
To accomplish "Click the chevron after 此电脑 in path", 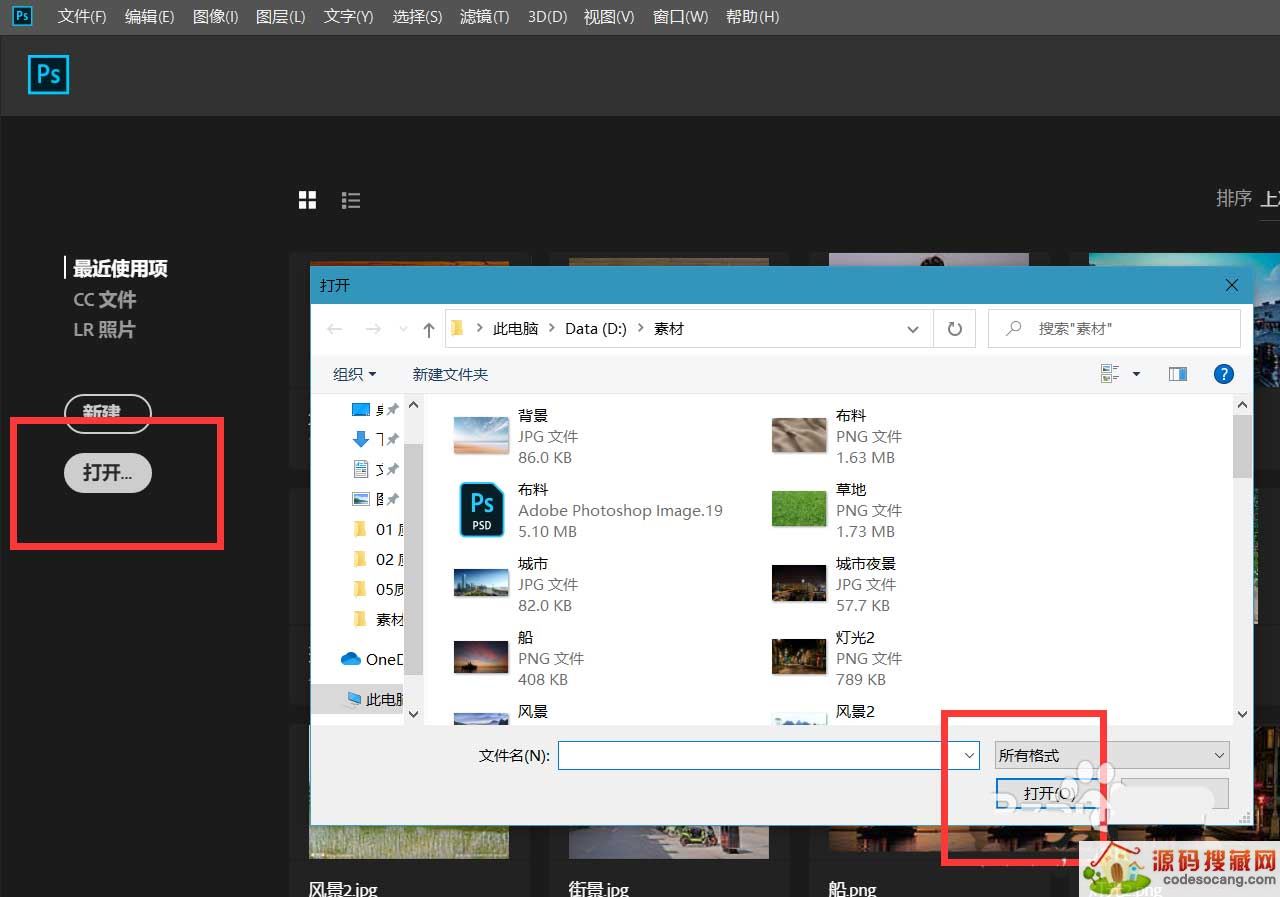I will pos(551,329).
